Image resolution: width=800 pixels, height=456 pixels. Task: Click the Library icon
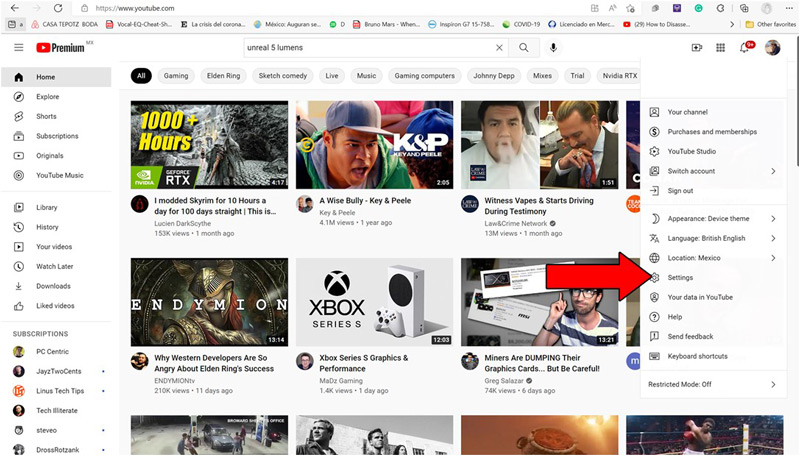[19, 207]
